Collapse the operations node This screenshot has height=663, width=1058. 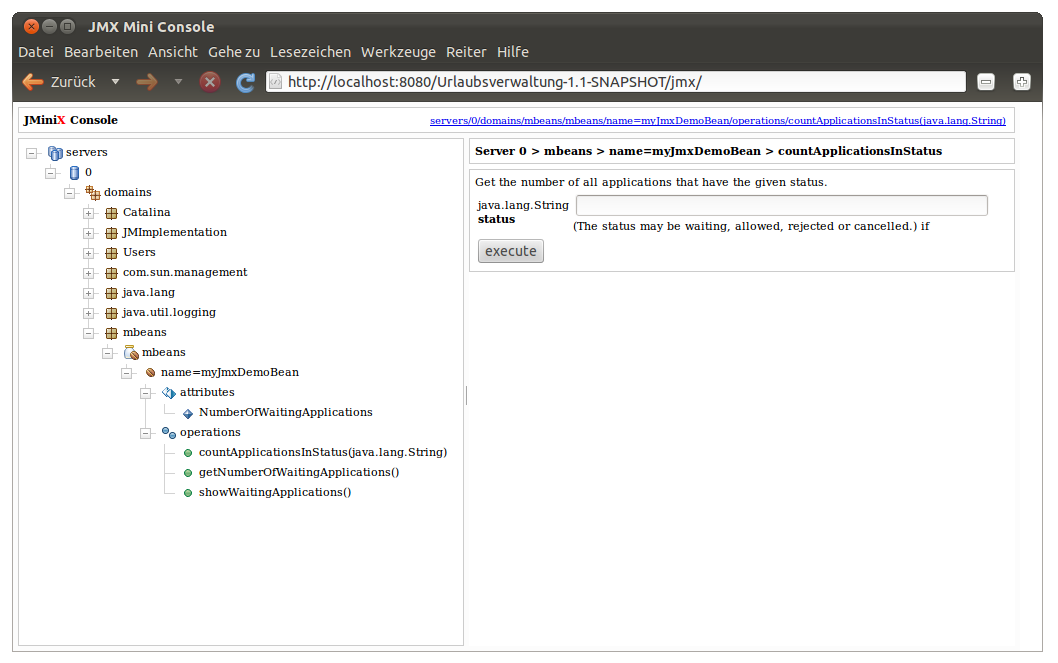[145, 434]
